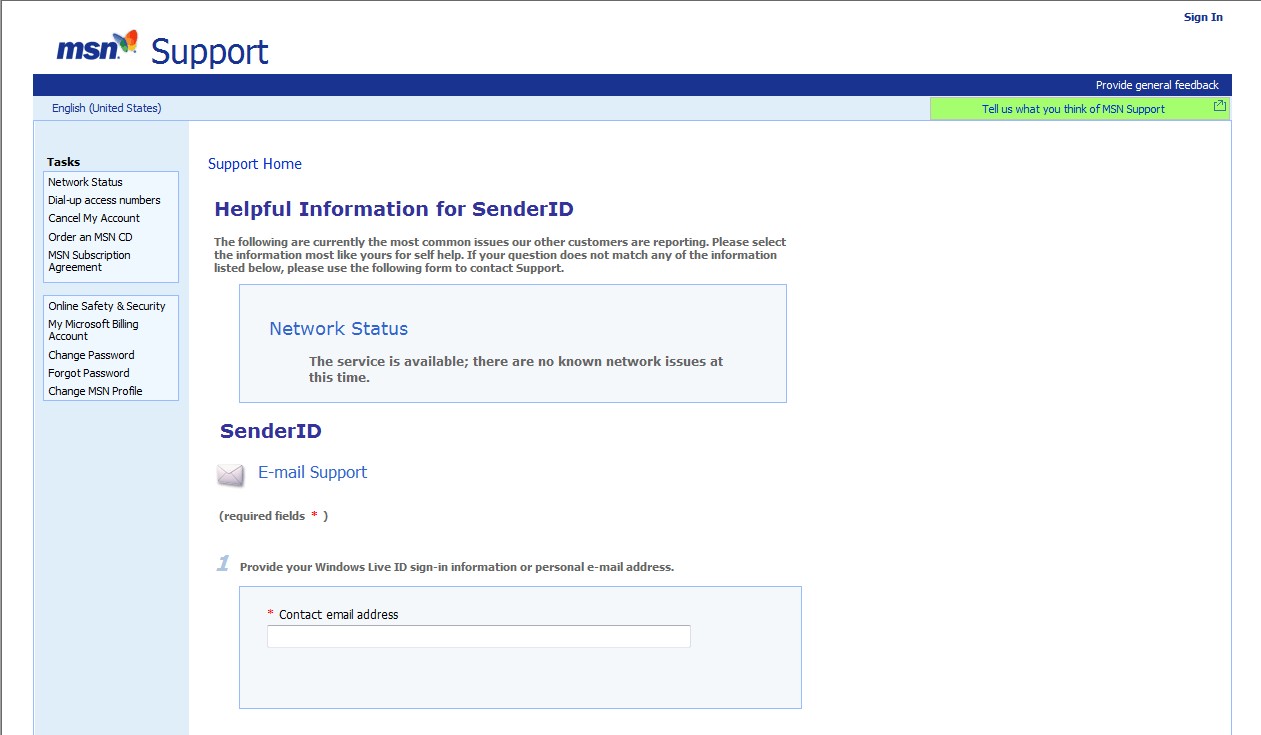Click the E-mail Support link
The width and height of the screenshot is (1261, 735).
(313, 472)
